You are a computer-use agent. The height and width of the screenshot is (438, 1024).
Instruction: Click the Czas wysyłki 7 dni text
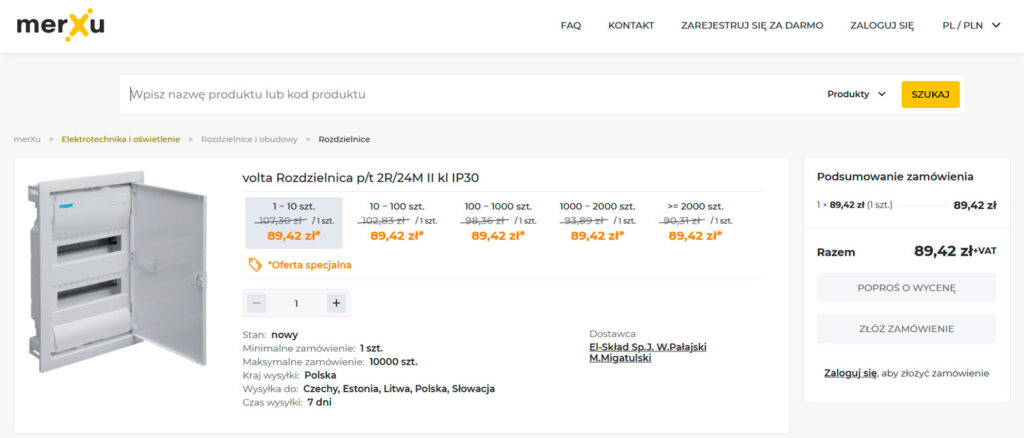point(287,402)
